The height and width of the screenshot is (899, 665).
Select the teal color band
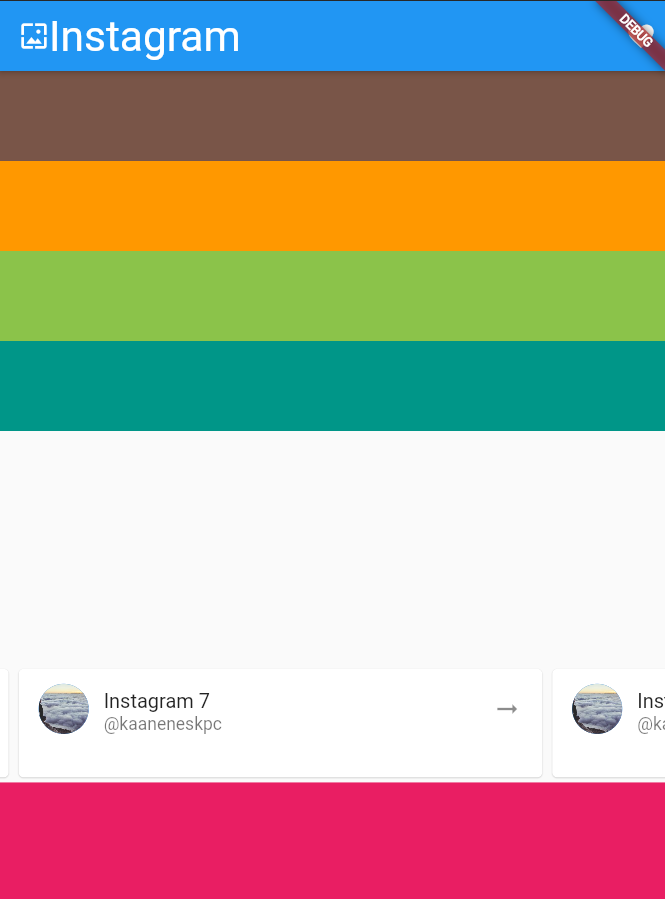pyautogui.click(x=332, y=386)
